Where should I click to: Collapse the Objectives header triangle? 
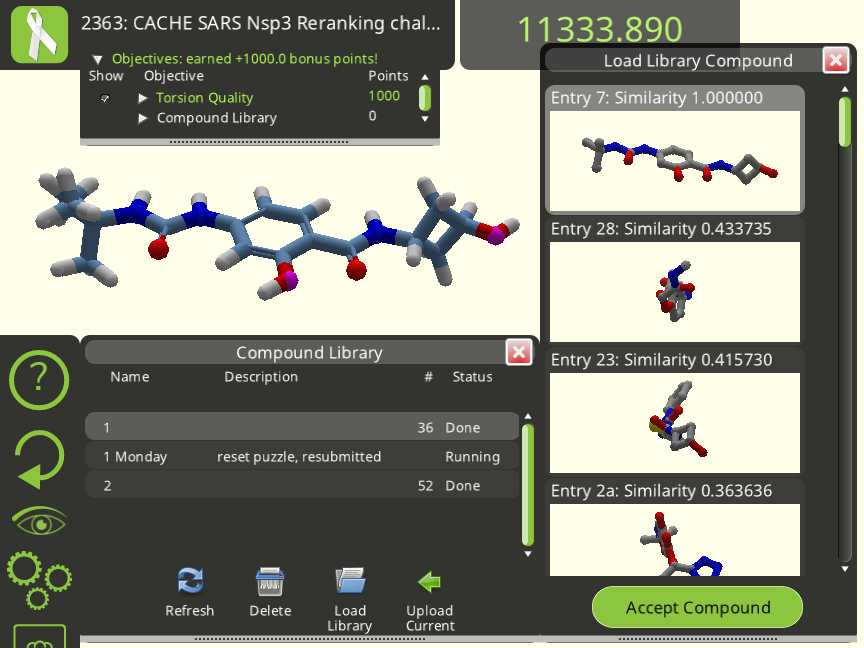click(97, 59)
